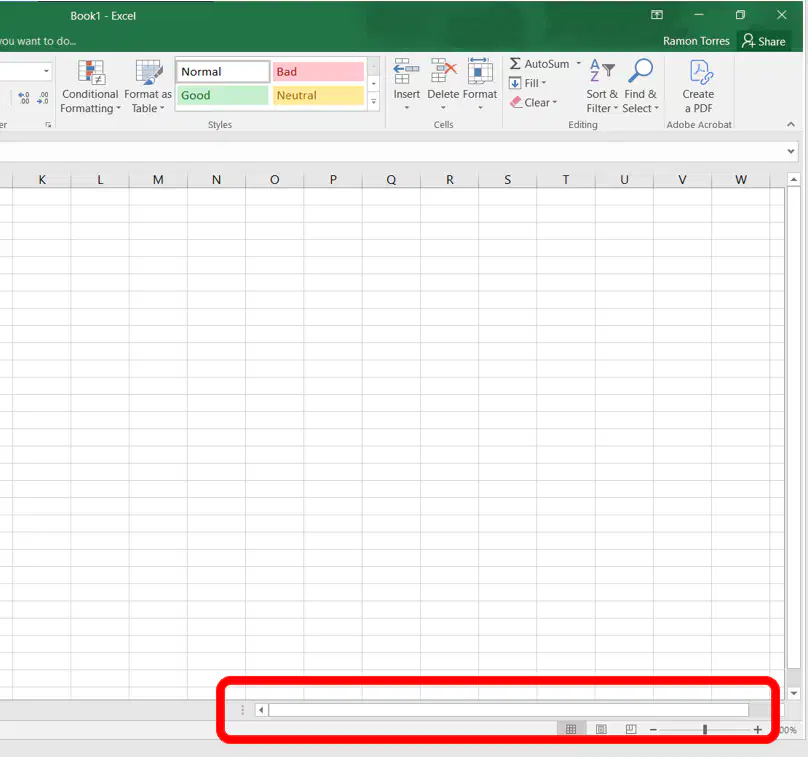Click Create a PDF icon
The height and width of the screenshot is (757, 808).
(699, 73)
